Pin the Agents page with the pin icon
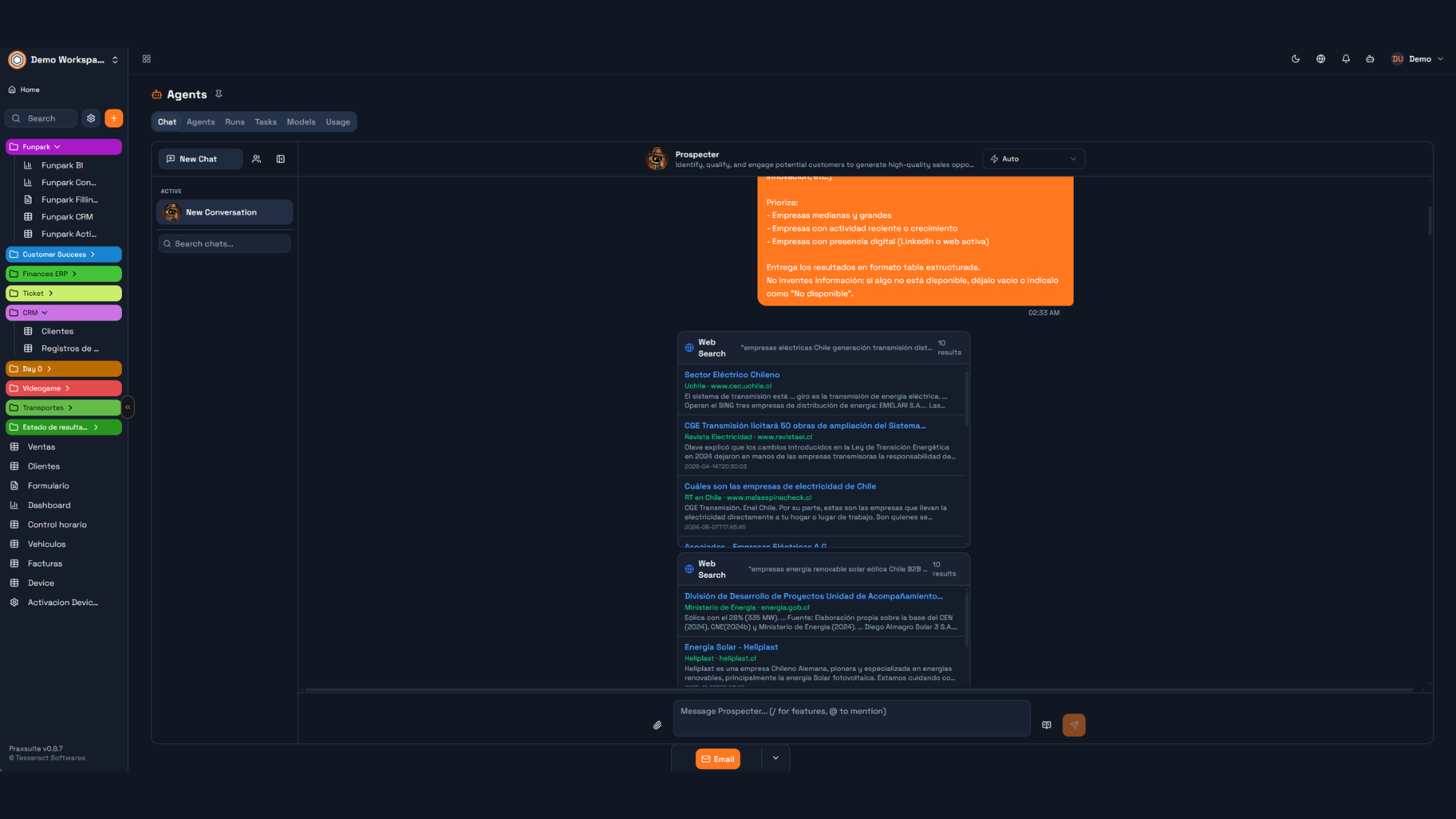 coord(218,94)
